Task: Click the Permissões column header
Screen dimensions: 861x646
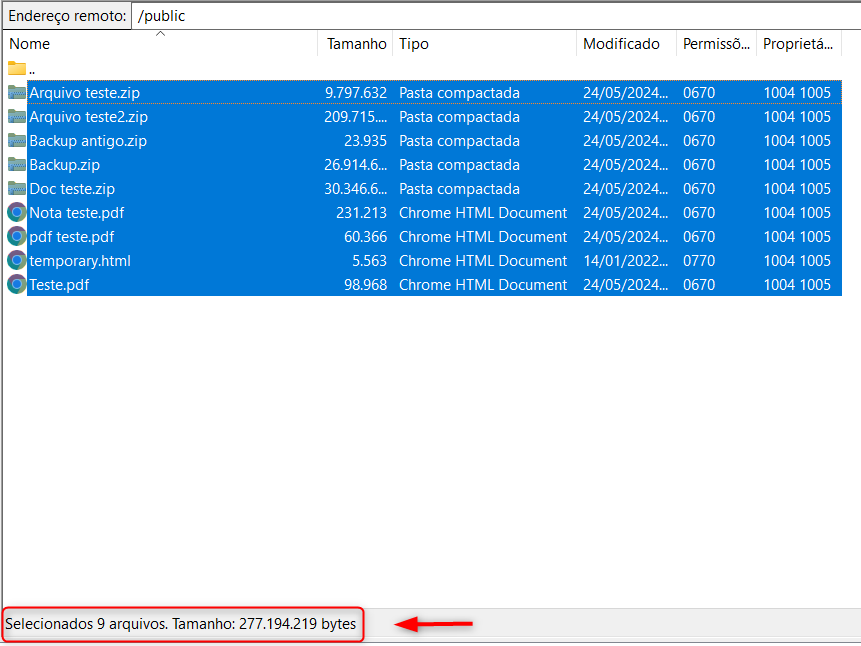Action: 716,44
